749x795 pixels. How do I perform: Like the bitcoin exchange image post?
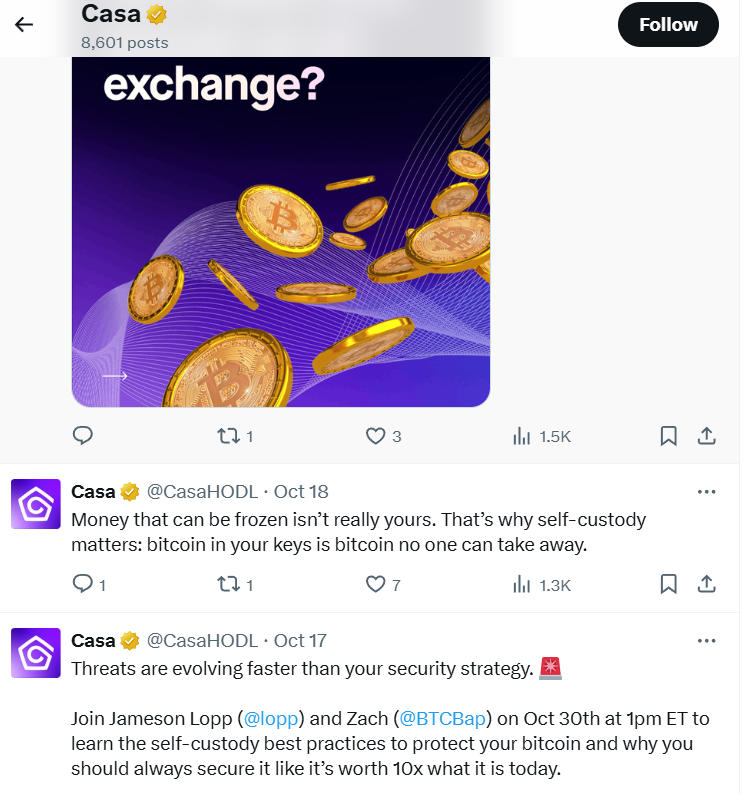[376, 436]
